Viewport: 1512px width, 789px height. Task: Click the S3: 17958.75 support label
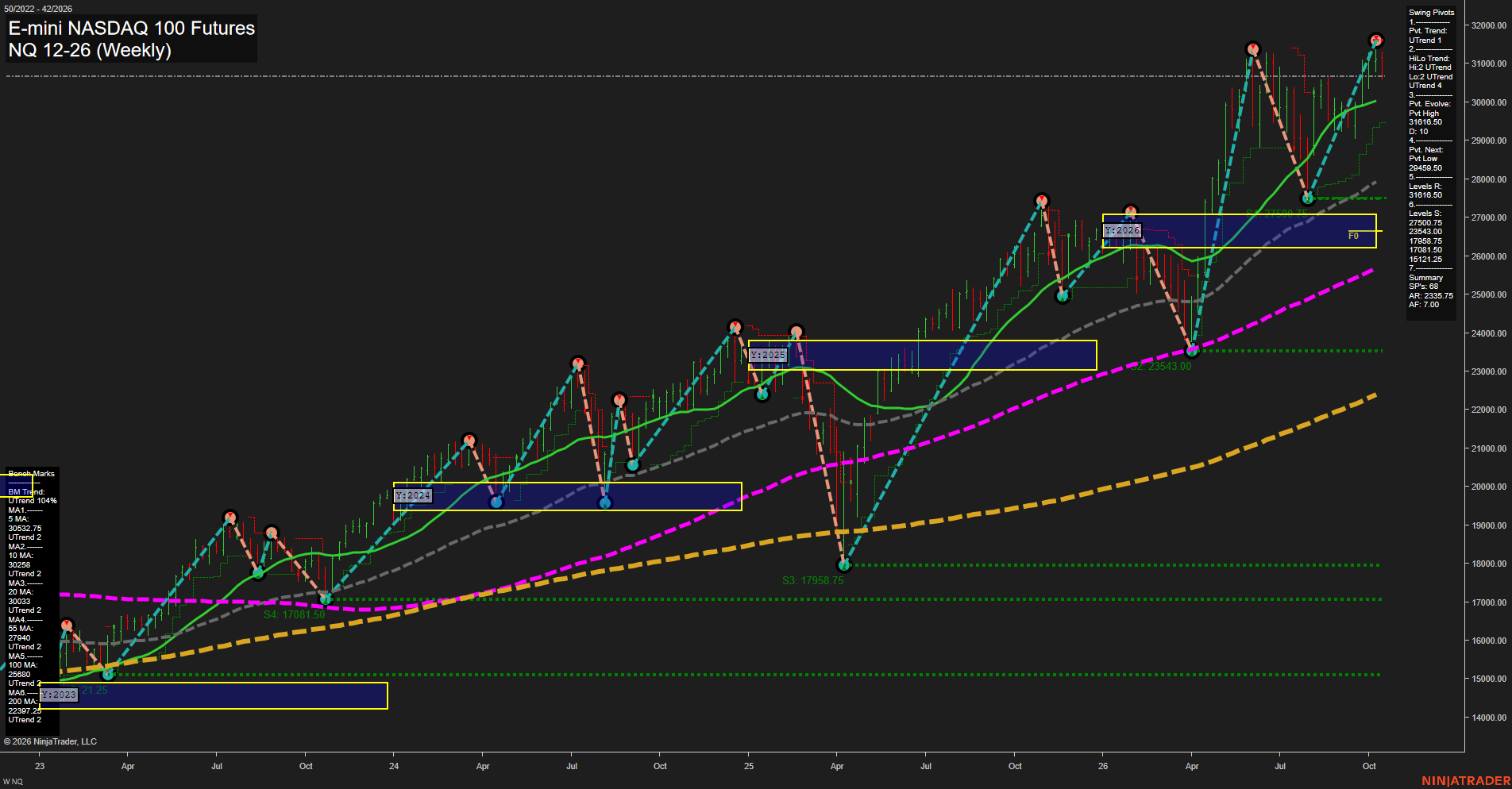[812, 580]
